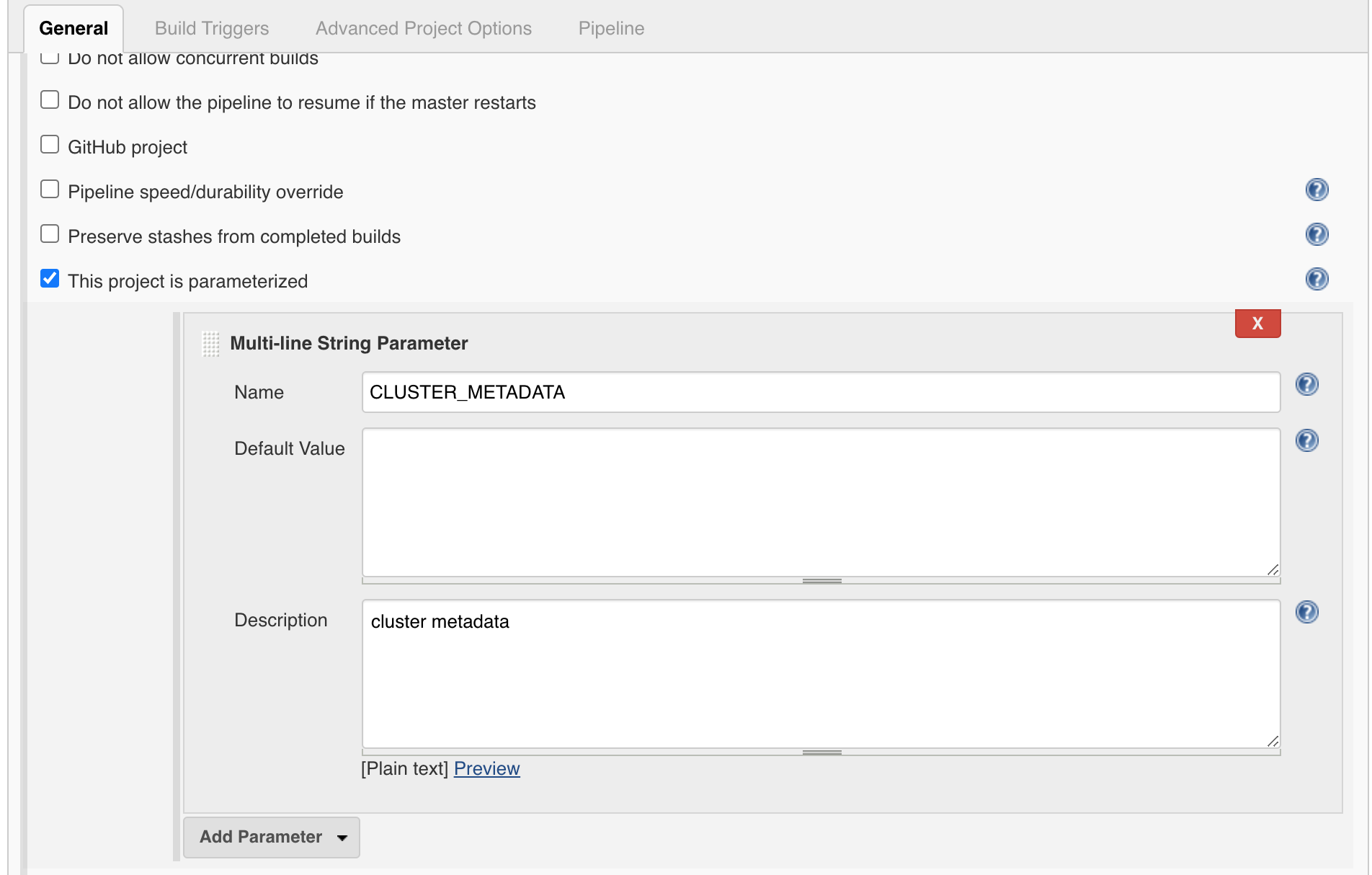Open help for This project is parameterized

click(x=1317, y=280)
